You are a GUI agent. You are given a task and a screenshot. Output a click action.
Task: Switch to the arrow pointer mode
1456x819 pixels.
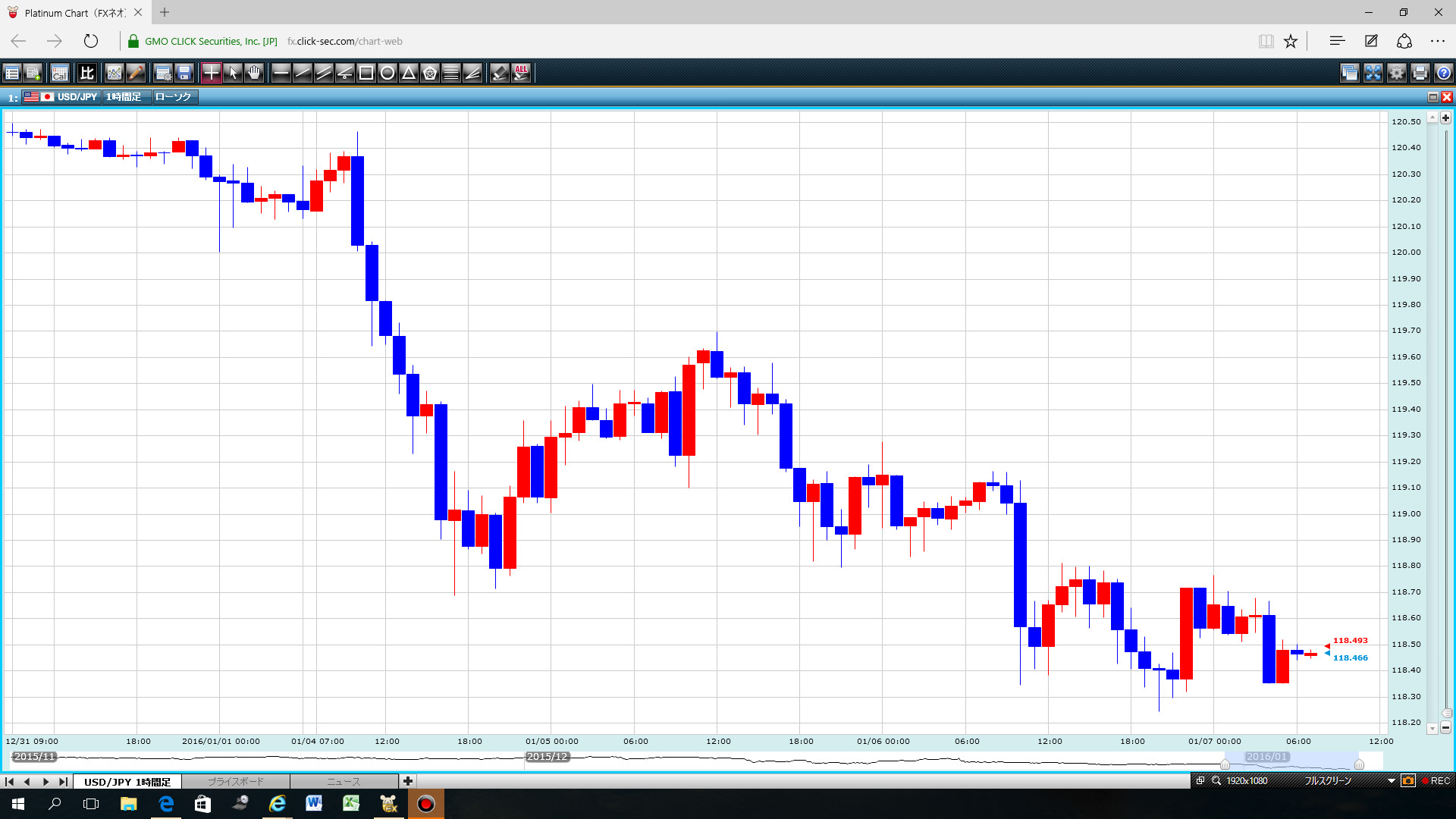tap(233, 73)
